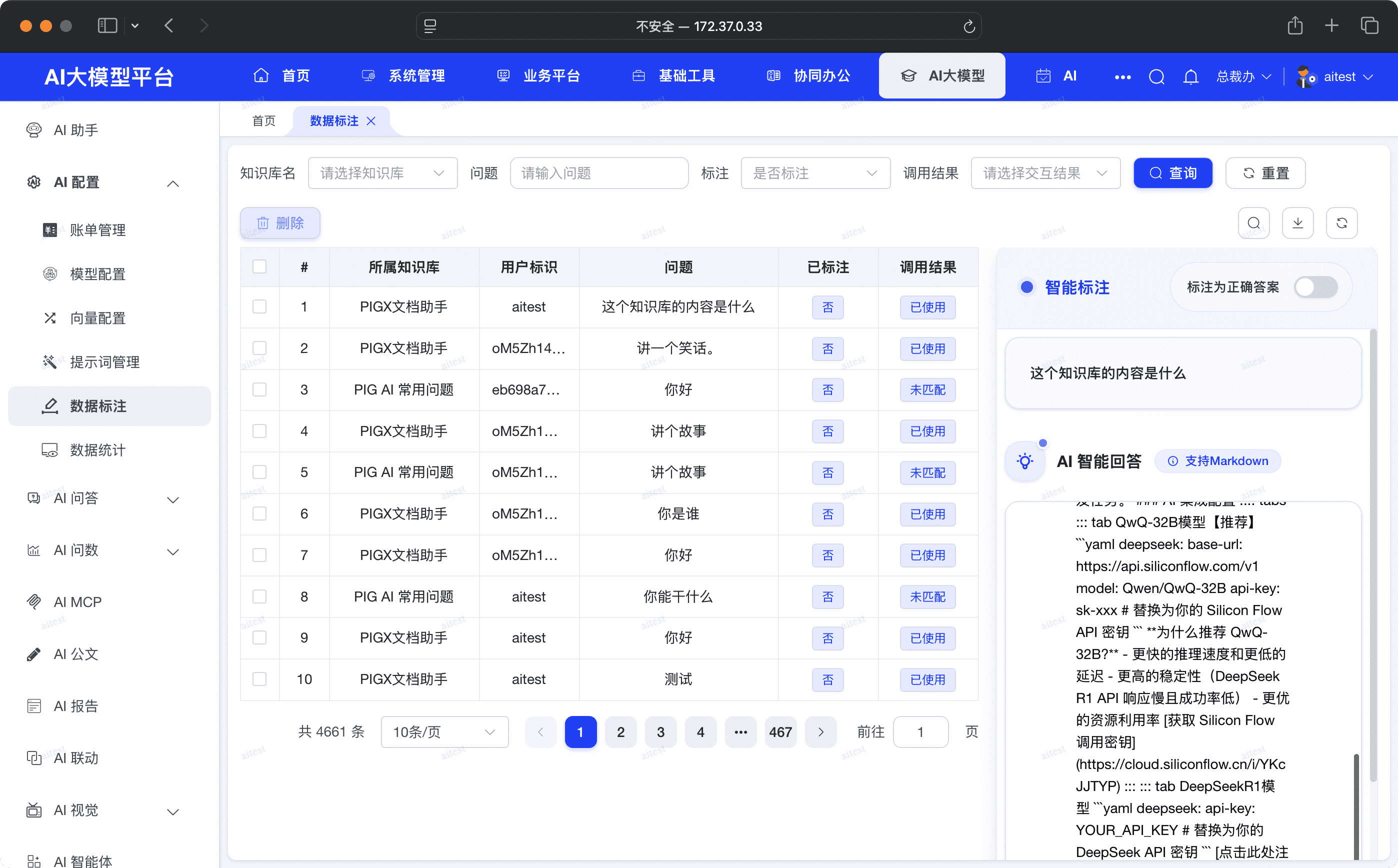Check the checkbox for row 3
Image resolution: width=1398 pixels, height=868 pixels.
pos(259,390)
